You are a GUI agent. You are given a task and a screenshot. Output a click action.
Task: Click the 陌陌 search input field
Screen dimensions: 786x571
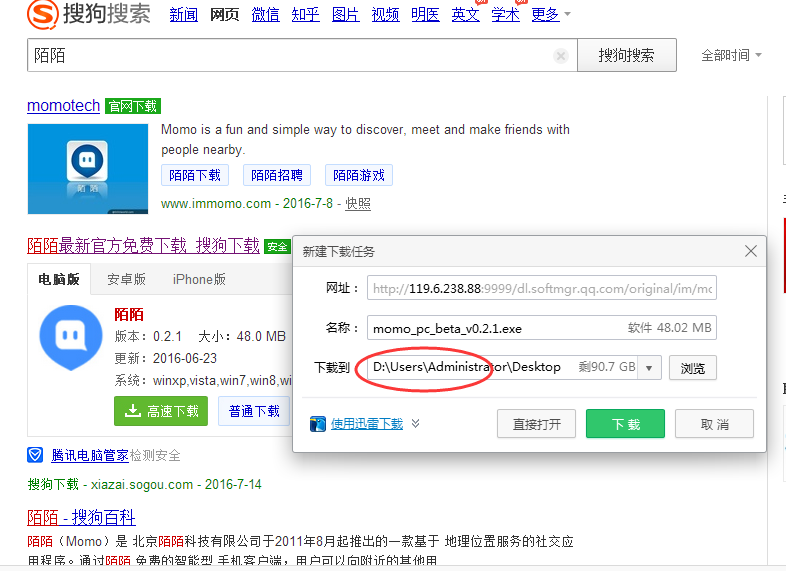pos(302,55)
